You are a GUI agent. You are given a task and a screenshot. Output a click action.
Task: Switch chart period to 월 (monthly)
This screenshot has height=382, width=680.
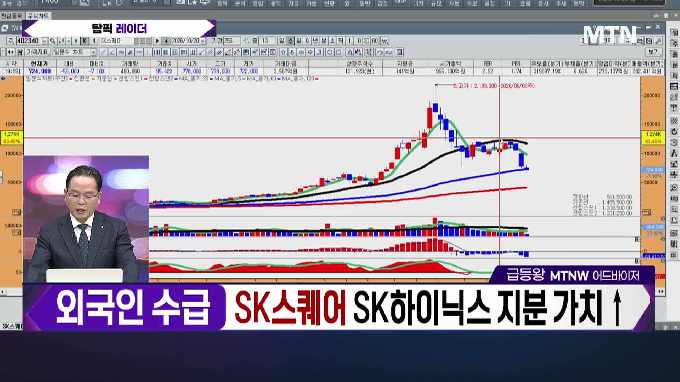coord(299,41)
